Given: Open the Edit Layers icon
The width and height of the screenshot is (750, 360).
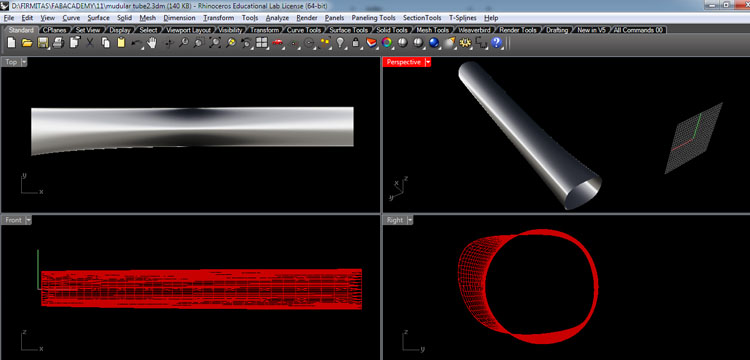Looking at the screenshot, I should tap(371, 43).
